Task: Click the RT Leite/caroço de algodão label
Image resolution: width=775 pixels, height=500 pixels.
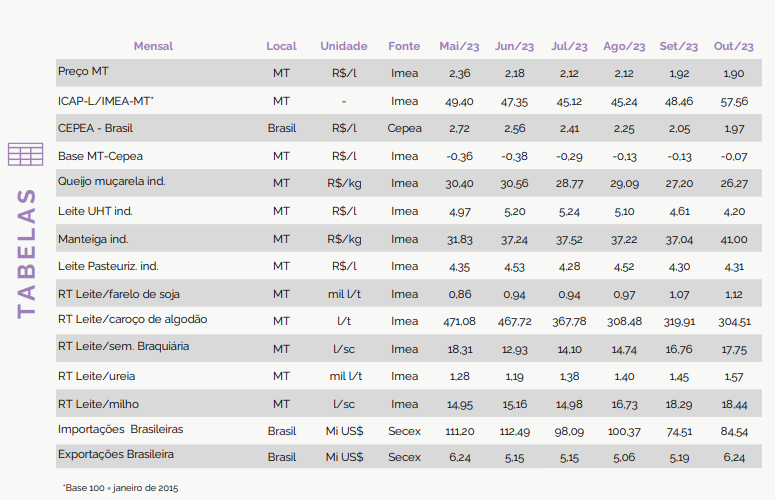Action: (132, 320)
